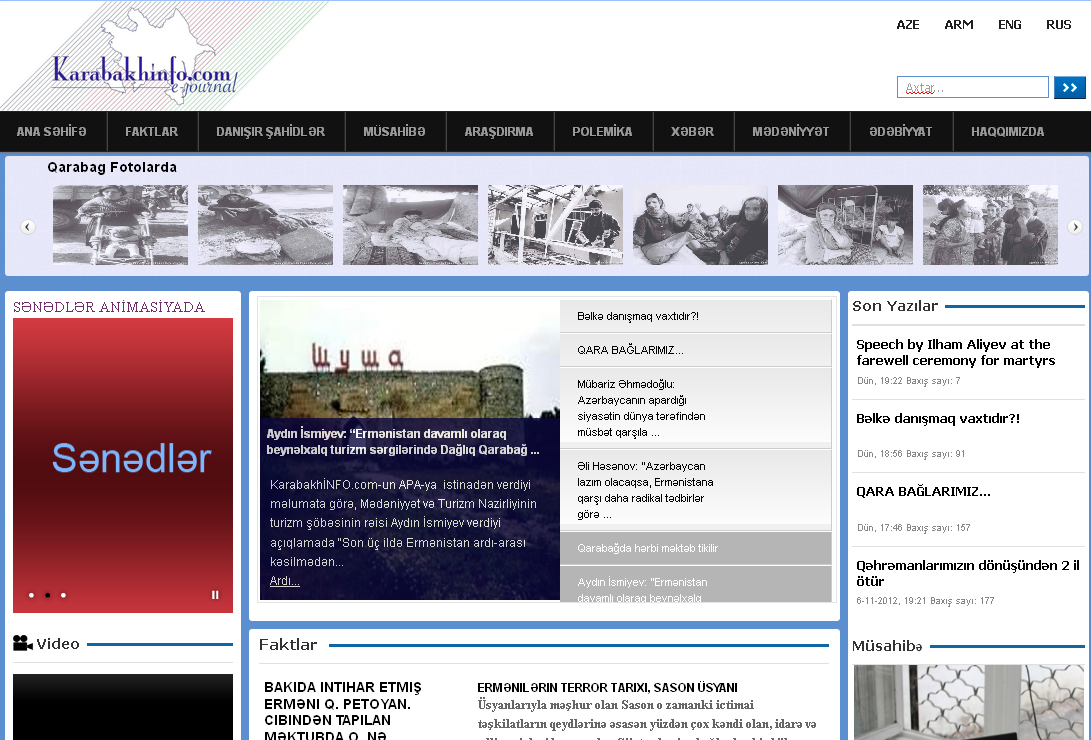Pause the Sənədlər animation slideshow

(x=215, y=595)
